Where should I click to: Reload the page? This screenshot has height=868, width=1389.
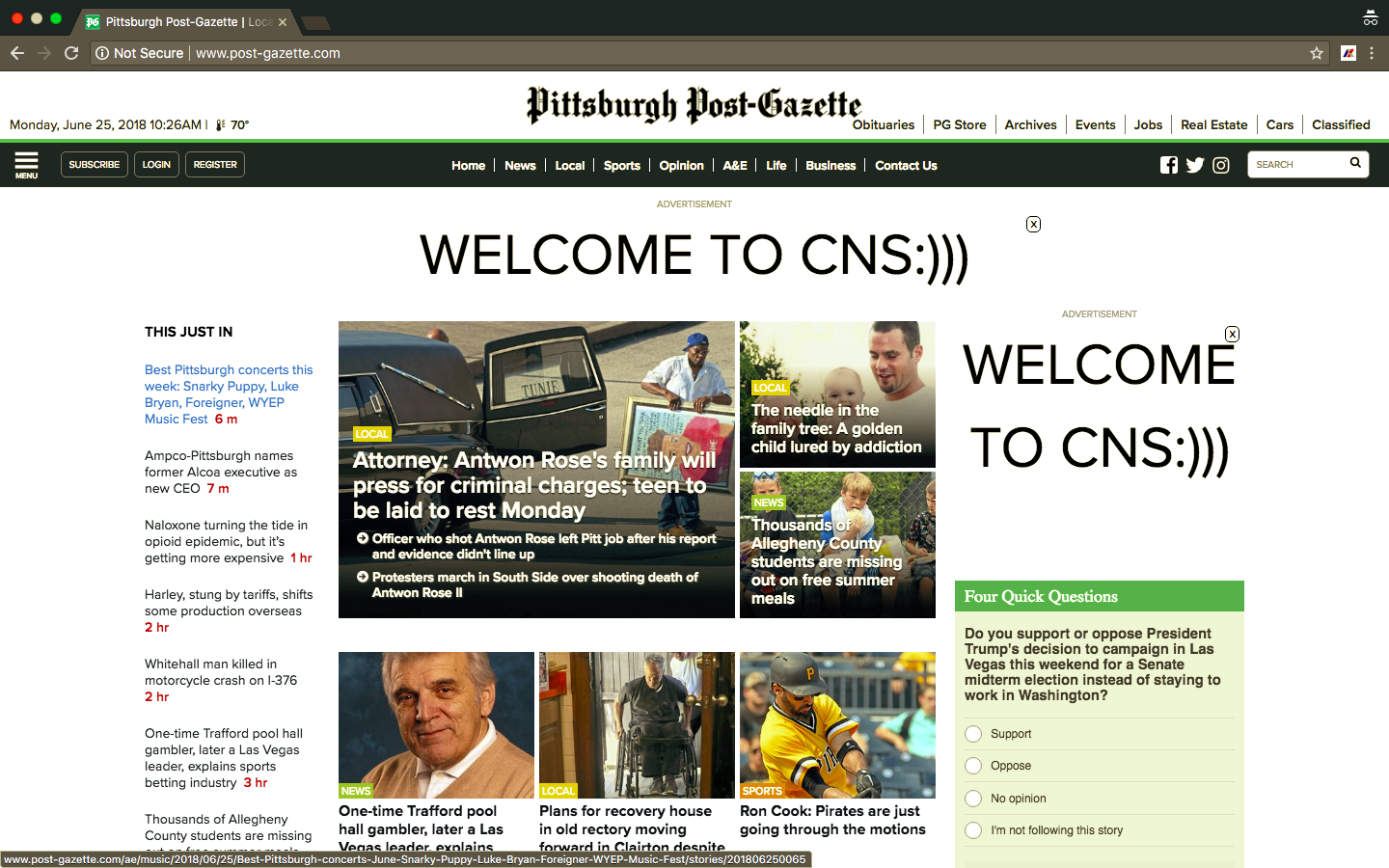tap(71, 53)
